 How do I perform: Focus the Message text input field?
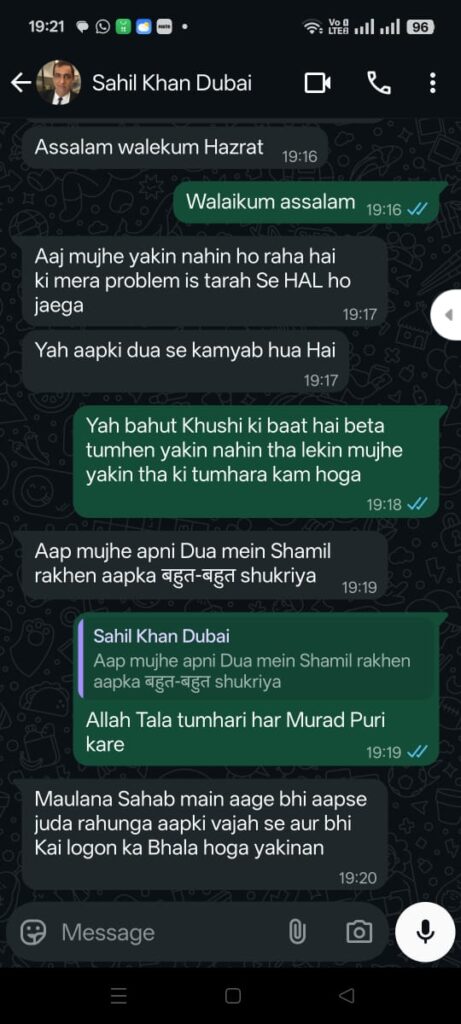tap(170, 932)
